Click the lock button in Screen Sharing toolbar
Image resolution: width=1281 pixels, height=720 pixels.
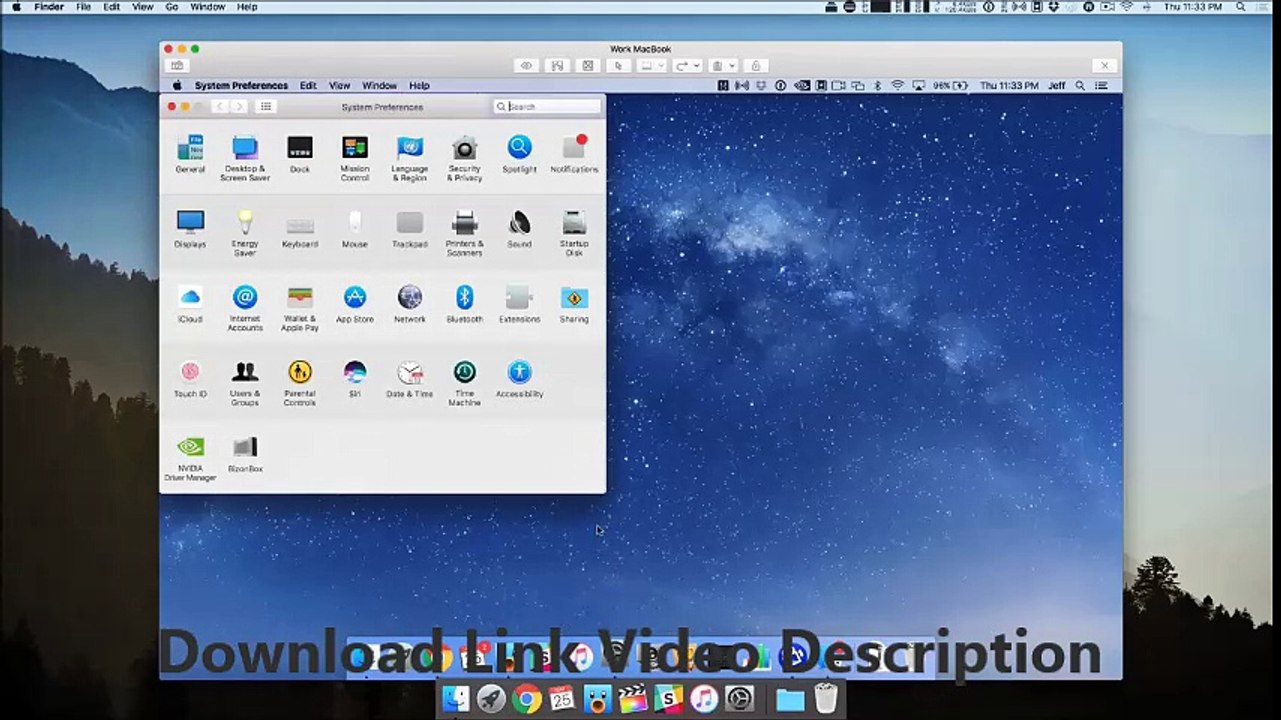pyautogui.click(x=755, y=66)
